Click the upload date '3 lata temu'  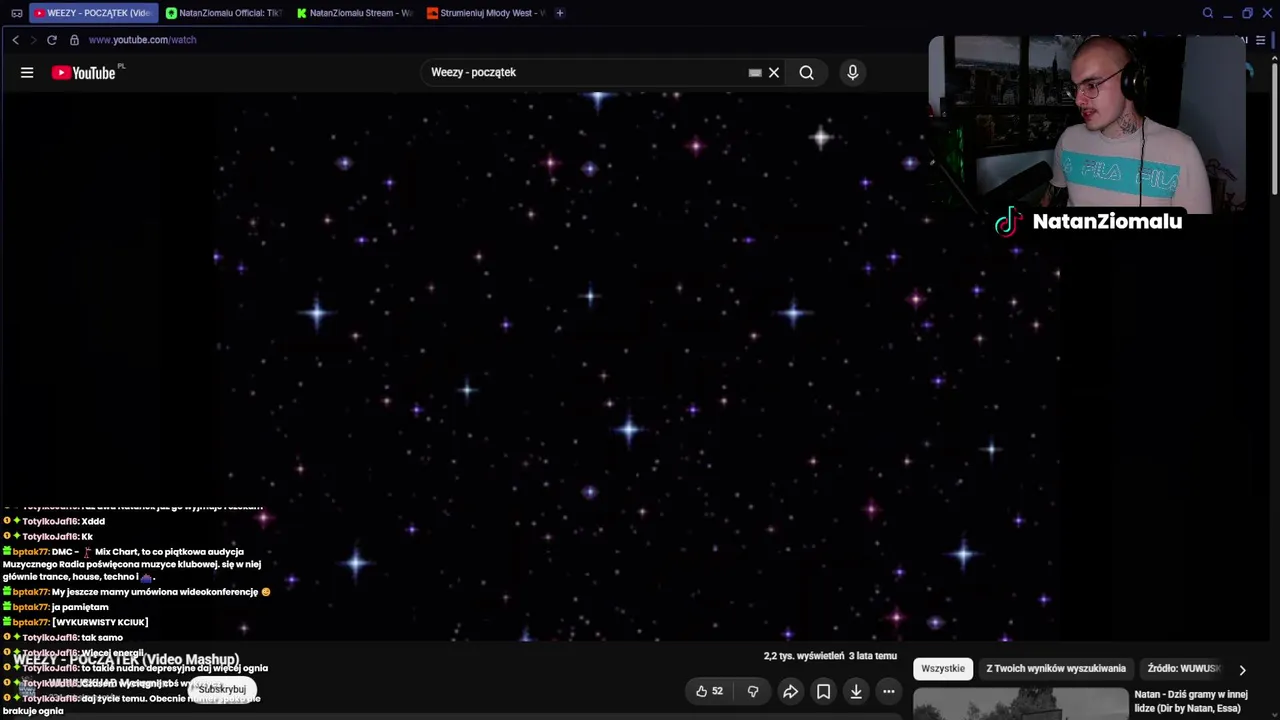(873, 656)
